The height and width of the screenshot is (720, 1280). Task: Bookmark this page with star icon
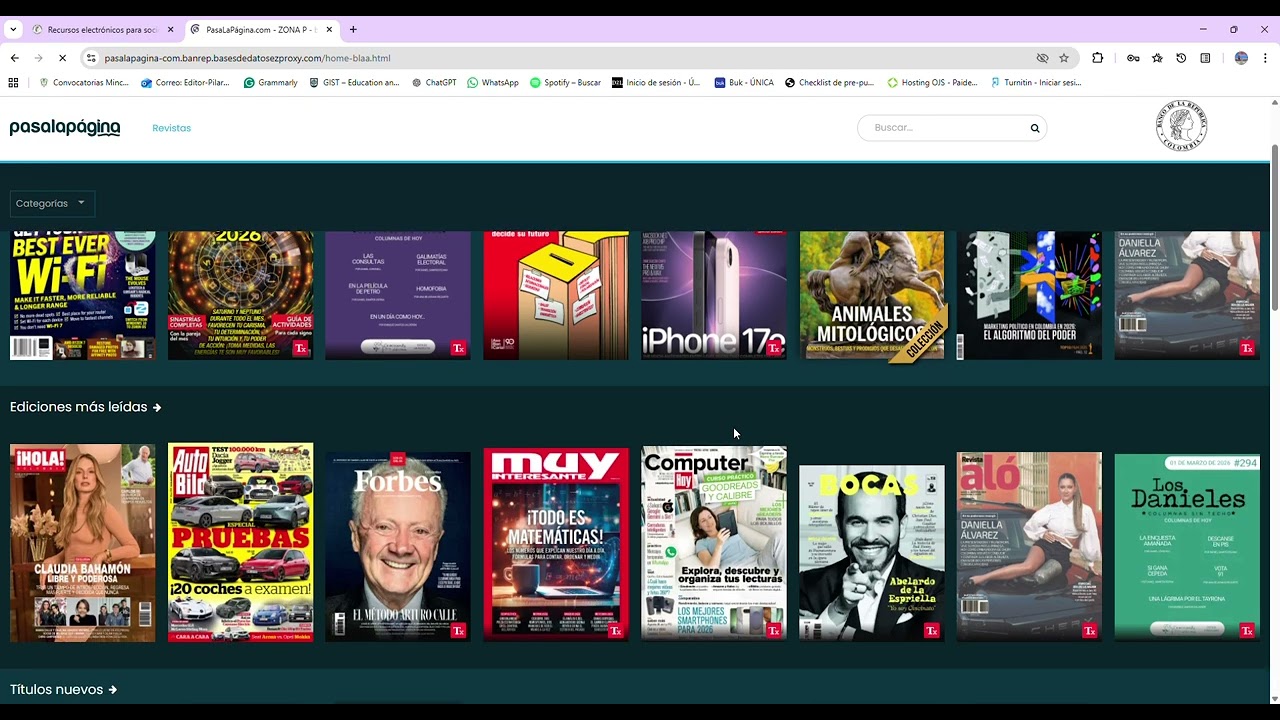pos(1064,58)
